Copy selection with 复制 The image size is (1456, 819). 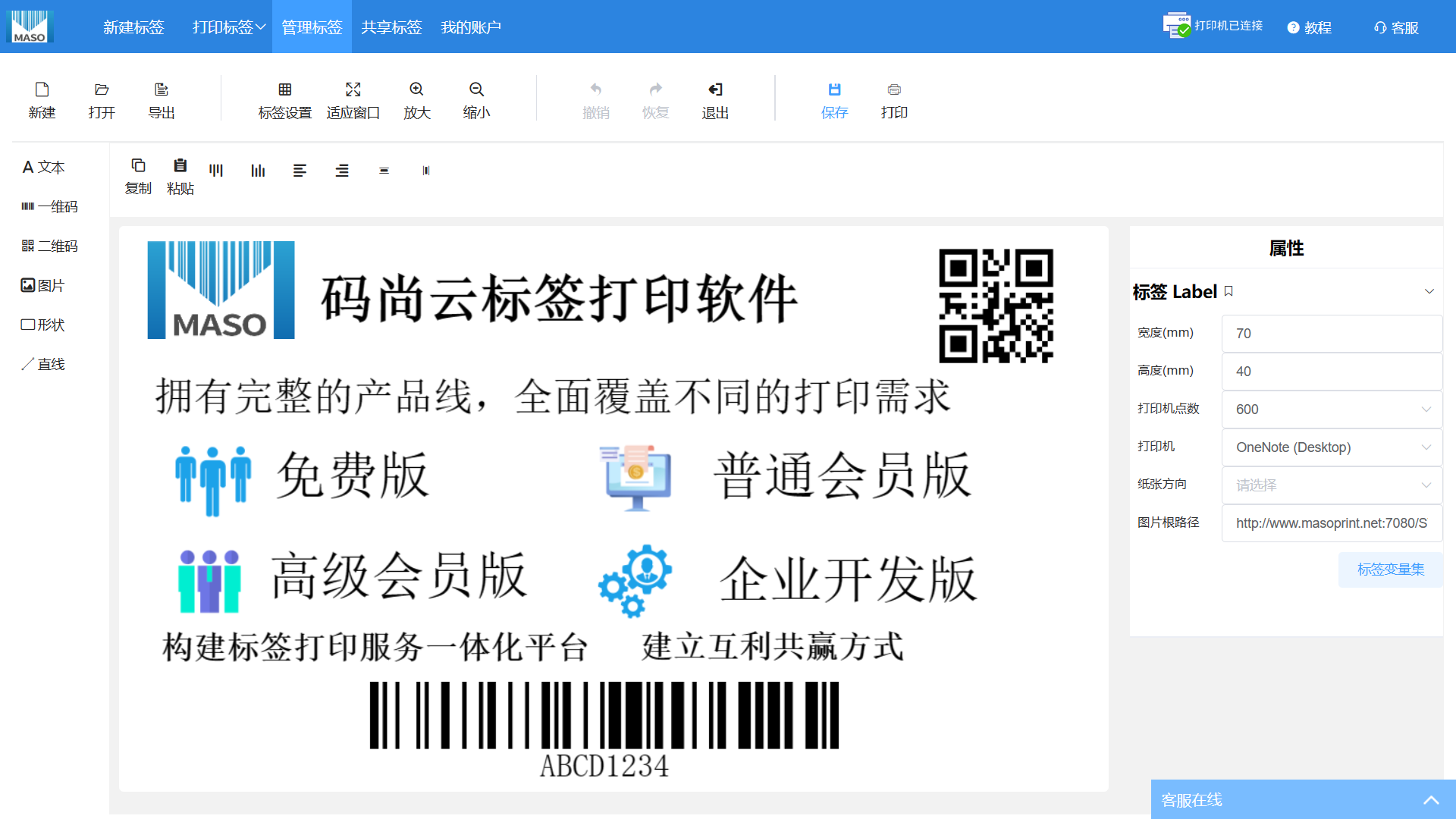(138, 177)
